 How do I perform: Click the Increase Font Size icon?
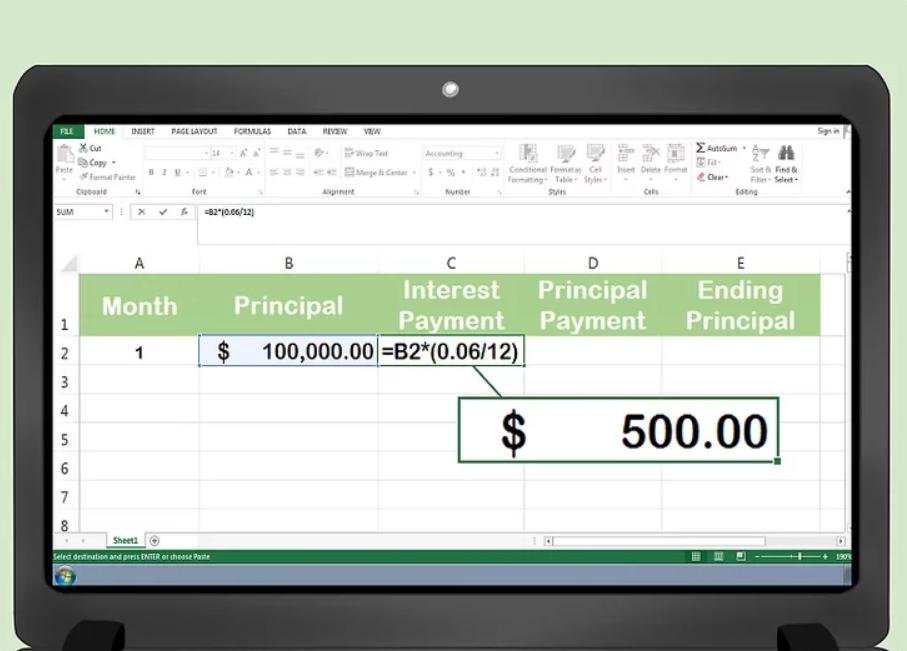coord(244,153)
